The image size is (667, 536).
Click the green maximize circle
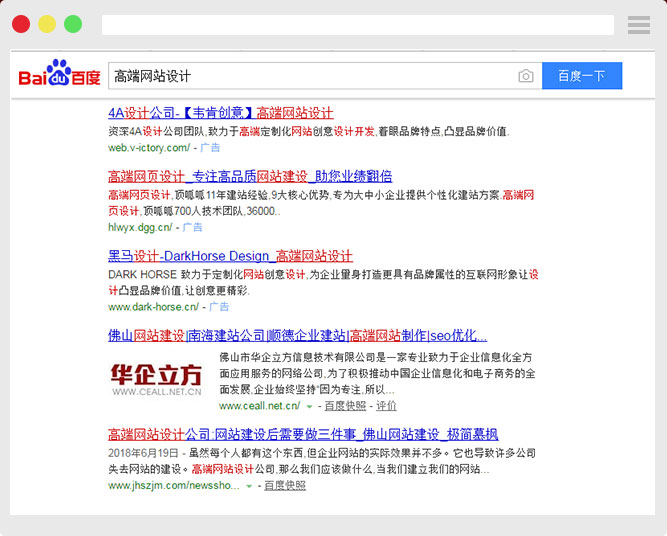coord(73,24)
